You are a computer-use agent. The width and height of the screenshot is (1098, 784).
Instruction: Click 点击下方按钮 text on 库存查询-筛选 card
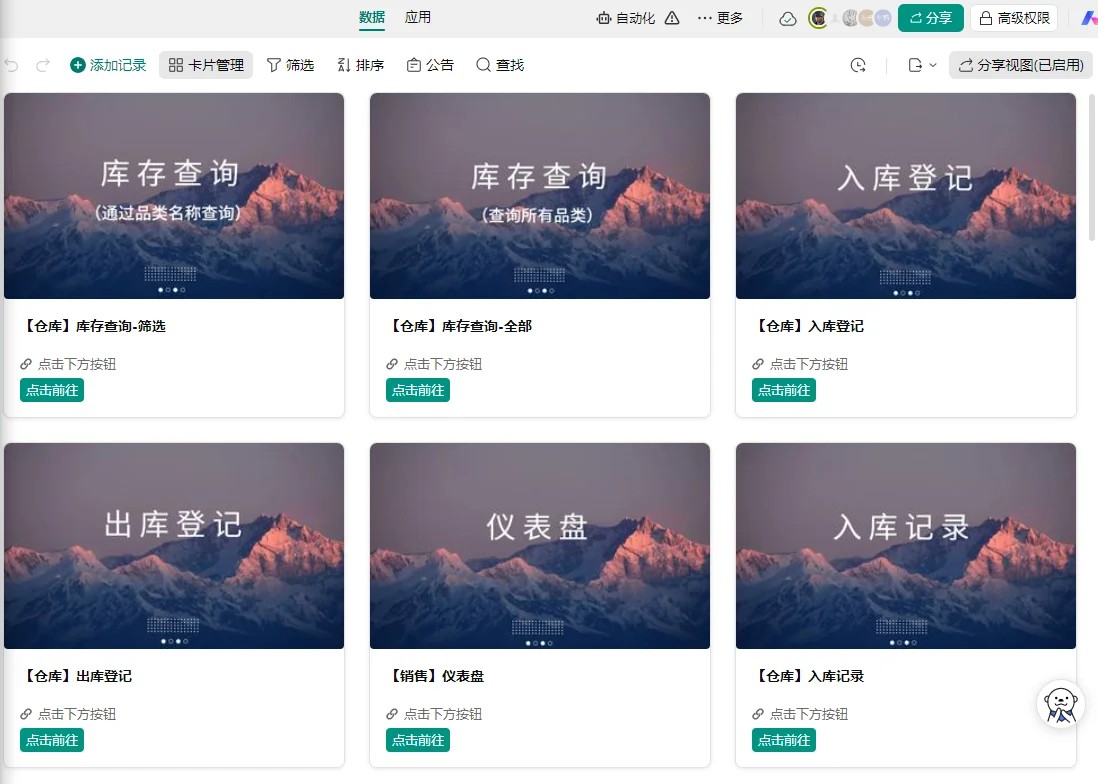point(77,364)
